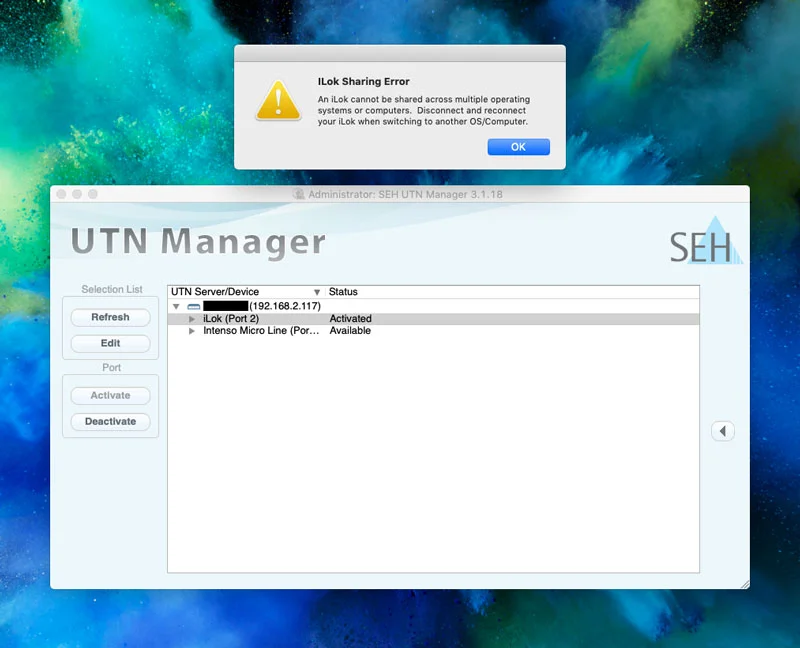
Task: Select the Intenso Micro Line device row
Action: pyautogui.click(x=433, y=331)
